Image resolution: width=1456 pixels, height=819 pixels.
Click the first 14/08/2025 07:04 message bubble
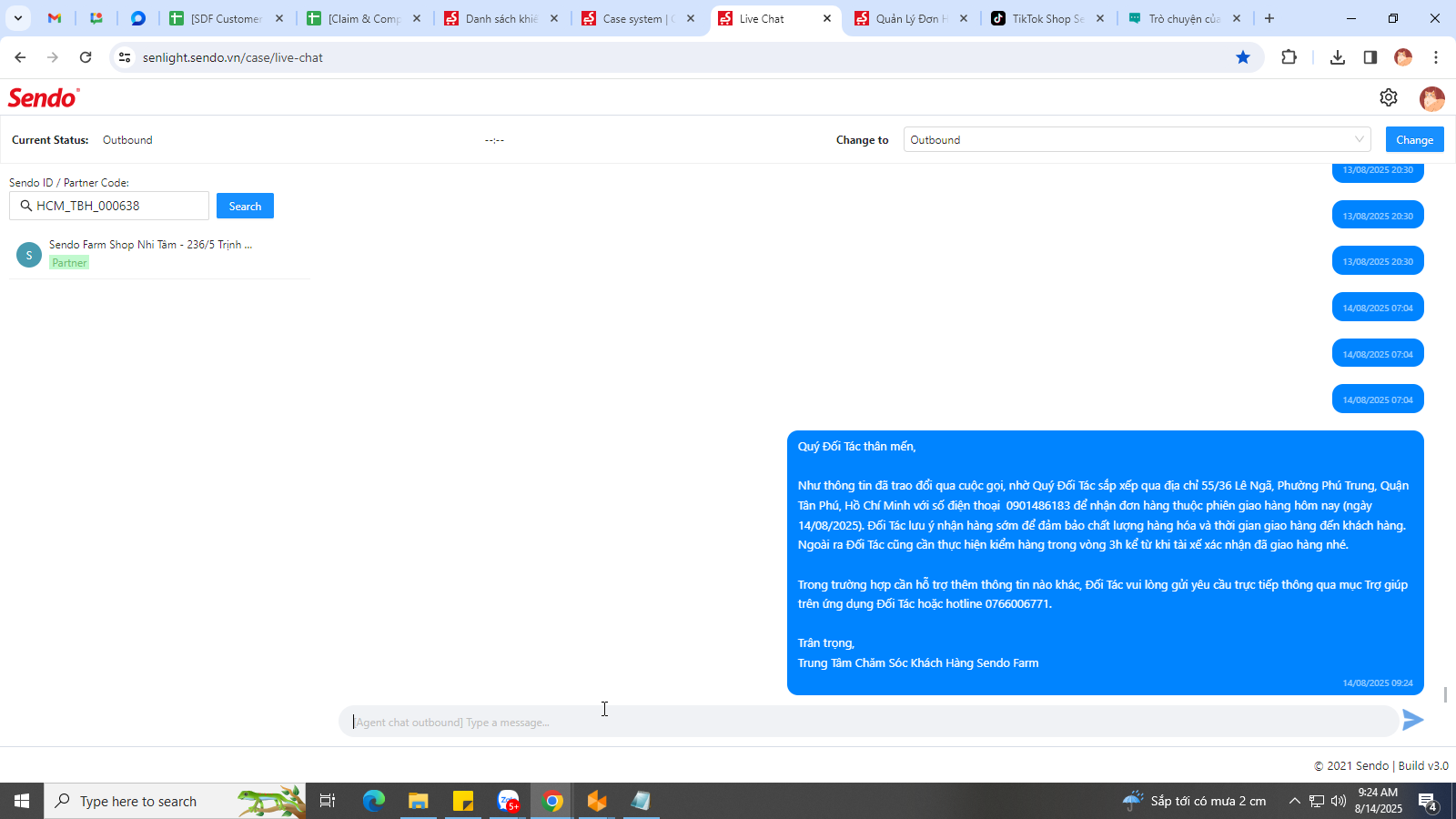pyautogui.click(x=1378, y=308)
